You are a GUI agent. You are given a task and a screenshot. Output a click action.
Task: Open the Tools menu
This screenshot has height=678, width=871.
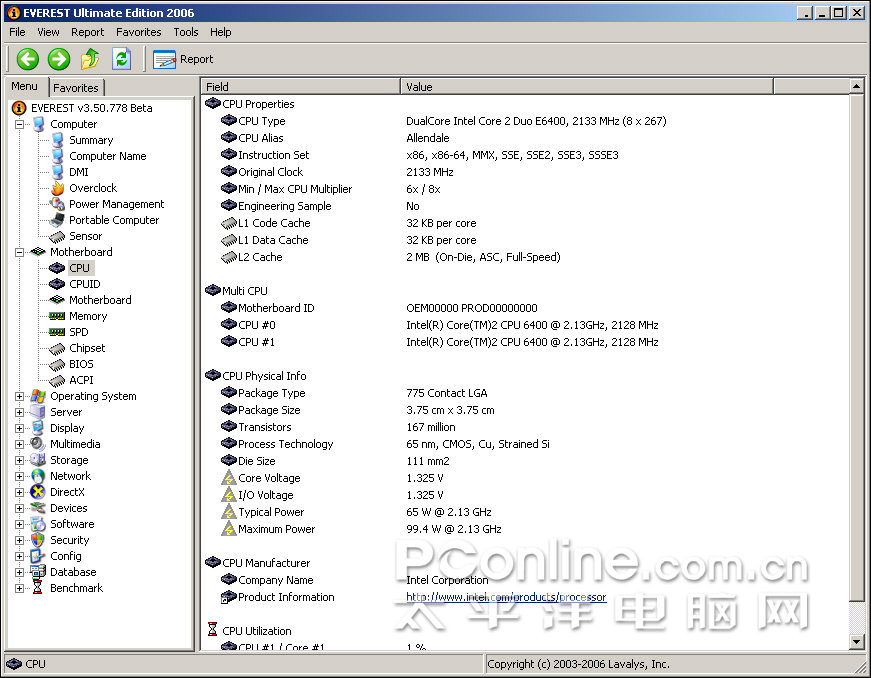[185, 32]
